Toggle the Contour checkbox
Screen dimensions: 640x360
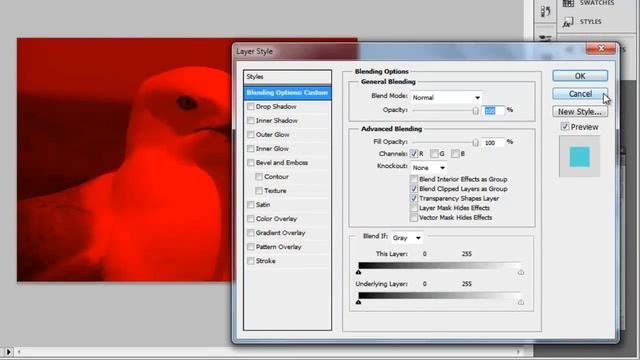pos(259,177)
